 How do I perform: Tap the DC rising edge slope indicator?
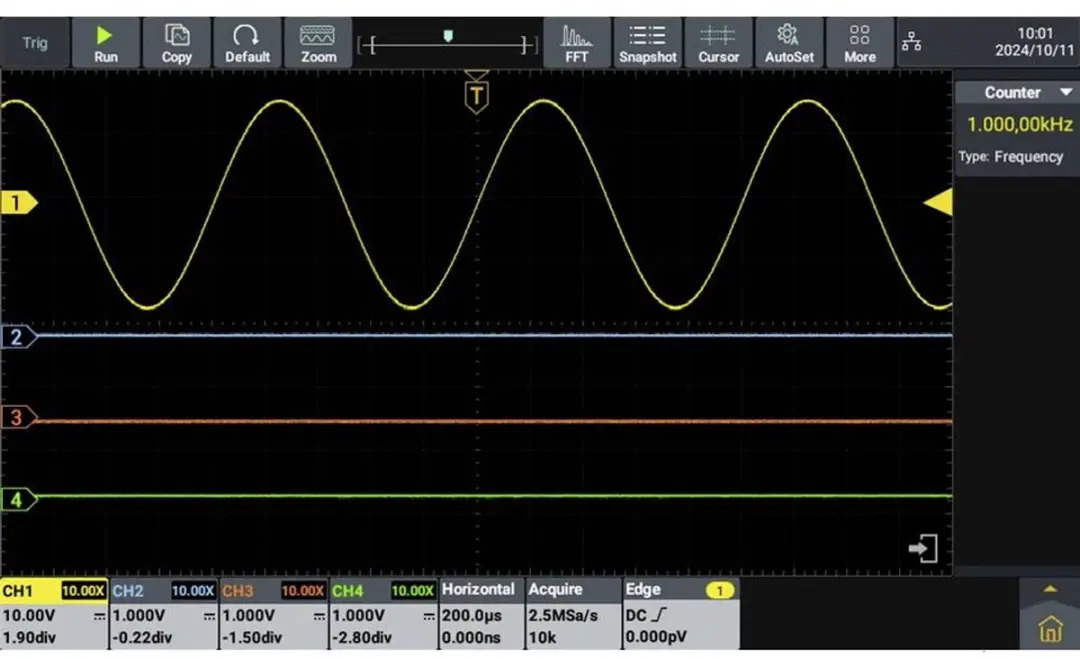647,615
